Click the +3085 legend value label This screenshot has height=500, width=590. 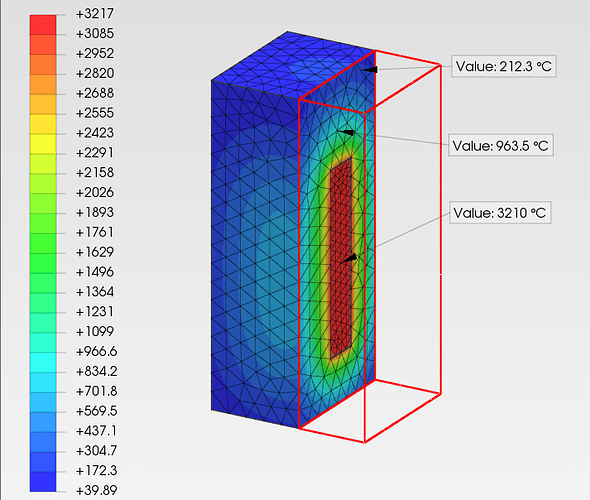95,33
